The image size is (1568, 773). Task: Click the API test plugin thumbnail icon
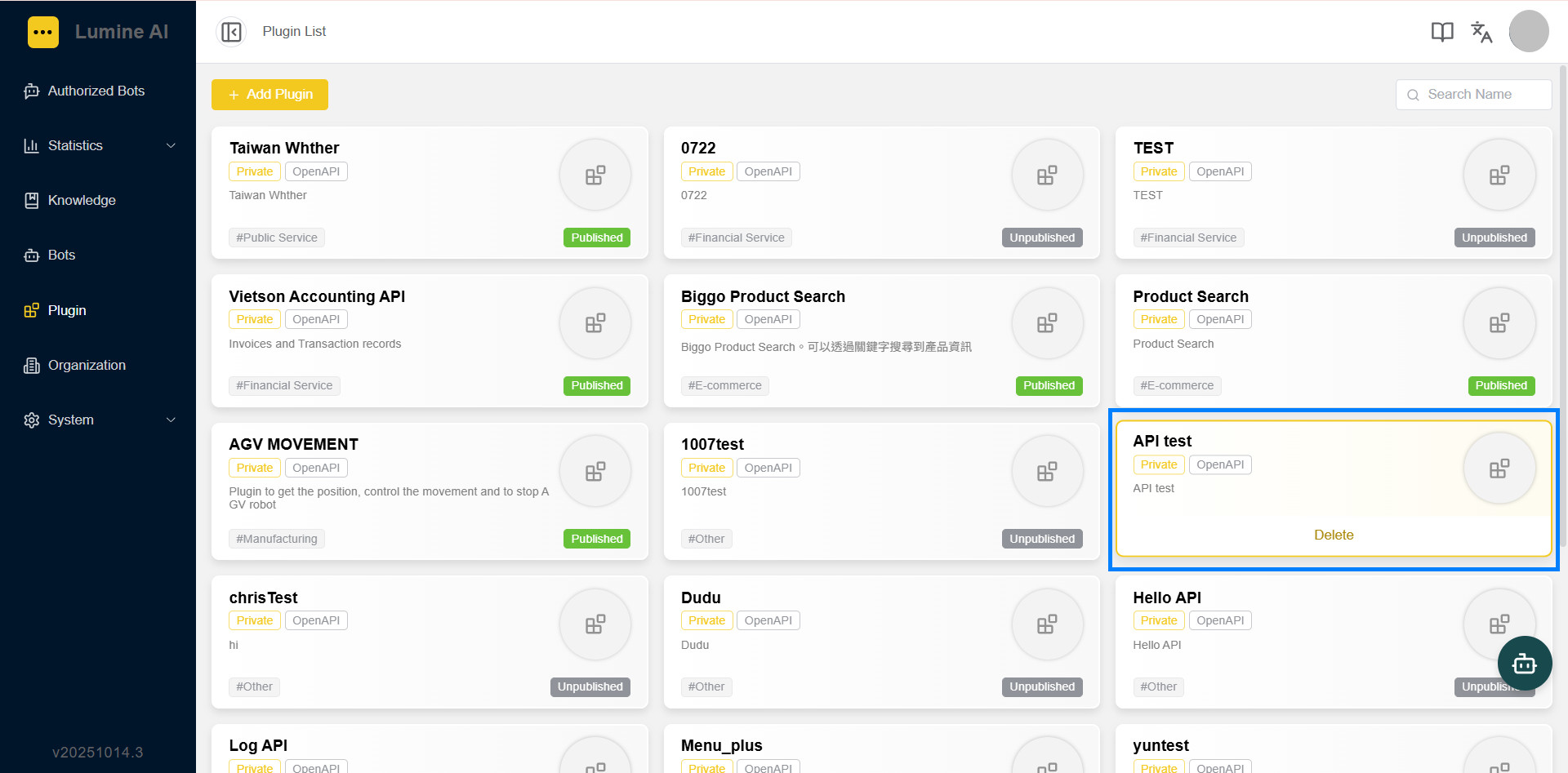1499,469
